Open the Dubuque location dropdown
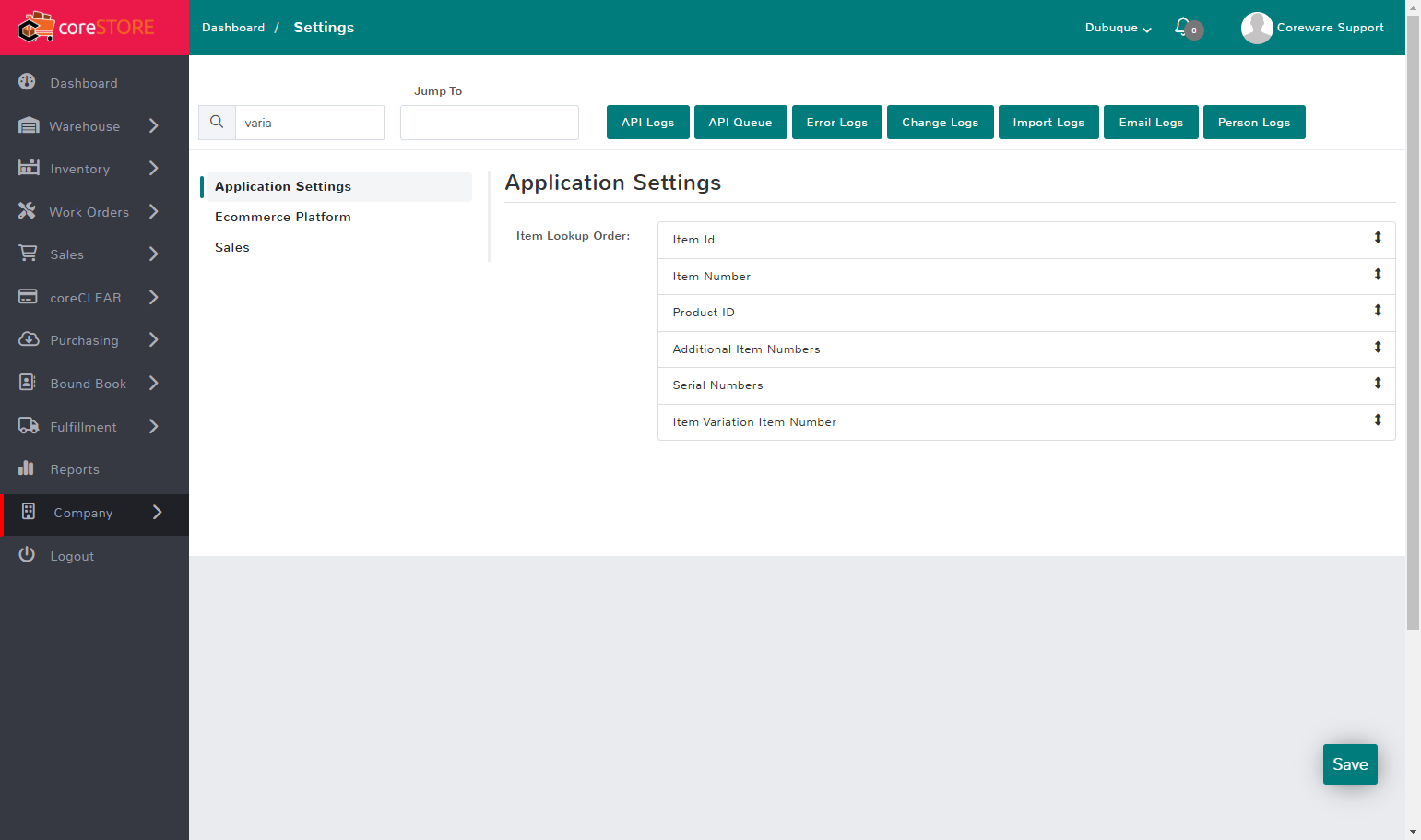Viewport: 1421px width, 840px height. 1118,28
